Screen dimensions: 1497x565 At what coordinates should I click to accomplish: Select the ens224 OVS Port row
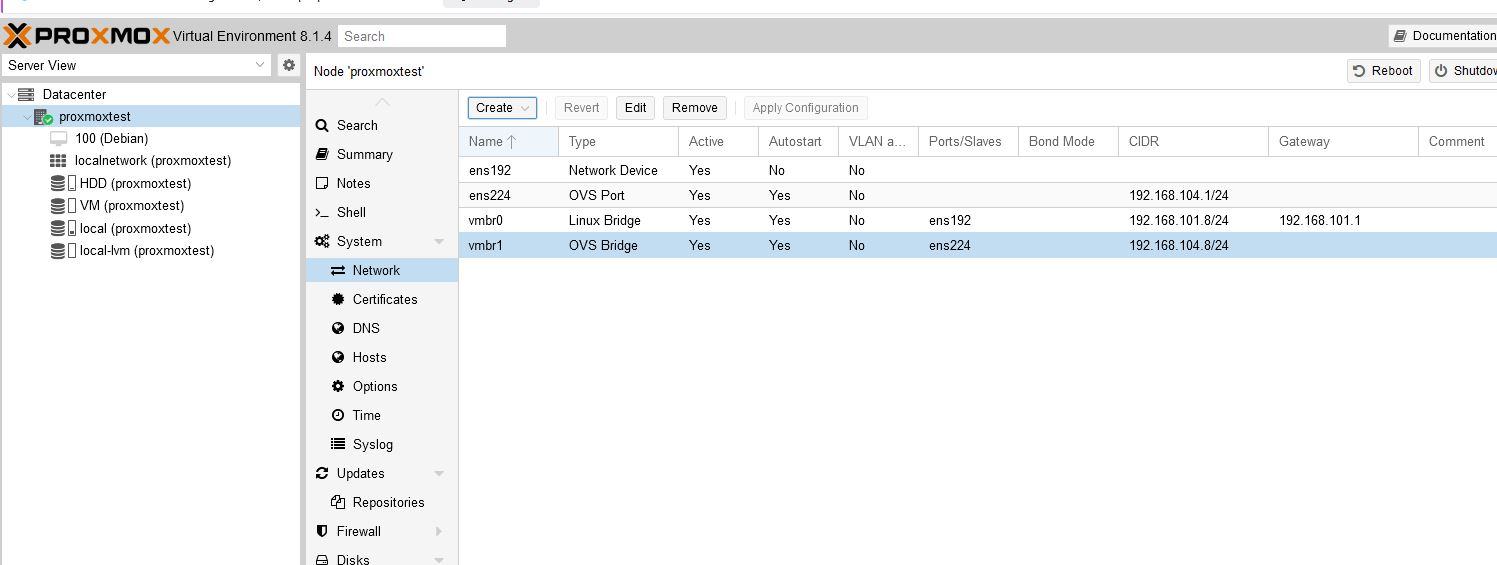point(978,195)
